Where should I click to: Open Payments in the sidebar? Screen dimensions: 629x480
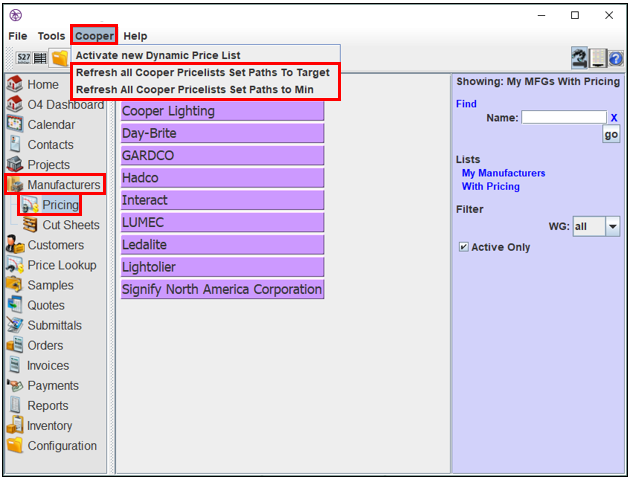point(43,385)
